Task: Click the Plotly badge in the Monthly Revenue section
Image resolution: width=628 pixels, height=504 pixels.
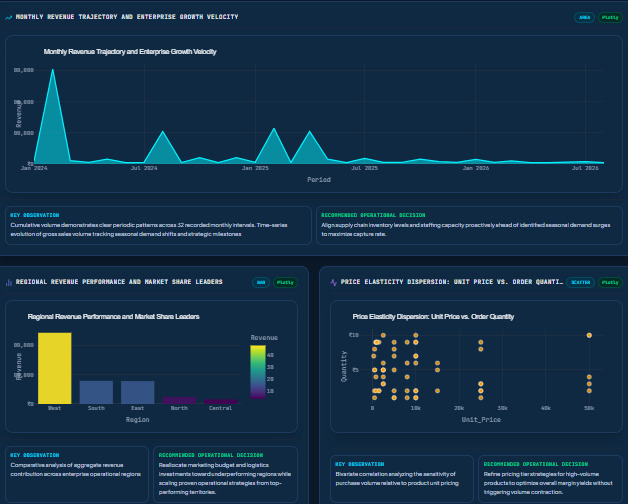Action: pos(610,18)
